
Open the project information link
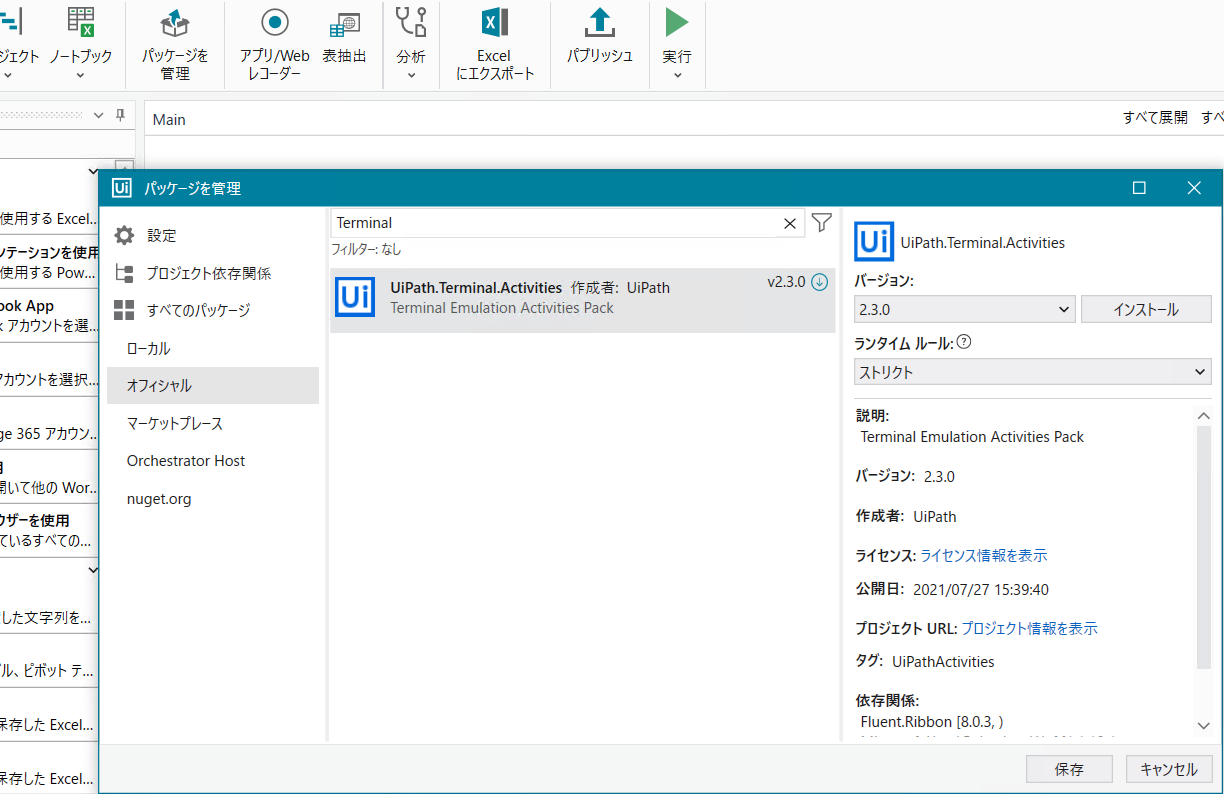[x=1030, y=628]
